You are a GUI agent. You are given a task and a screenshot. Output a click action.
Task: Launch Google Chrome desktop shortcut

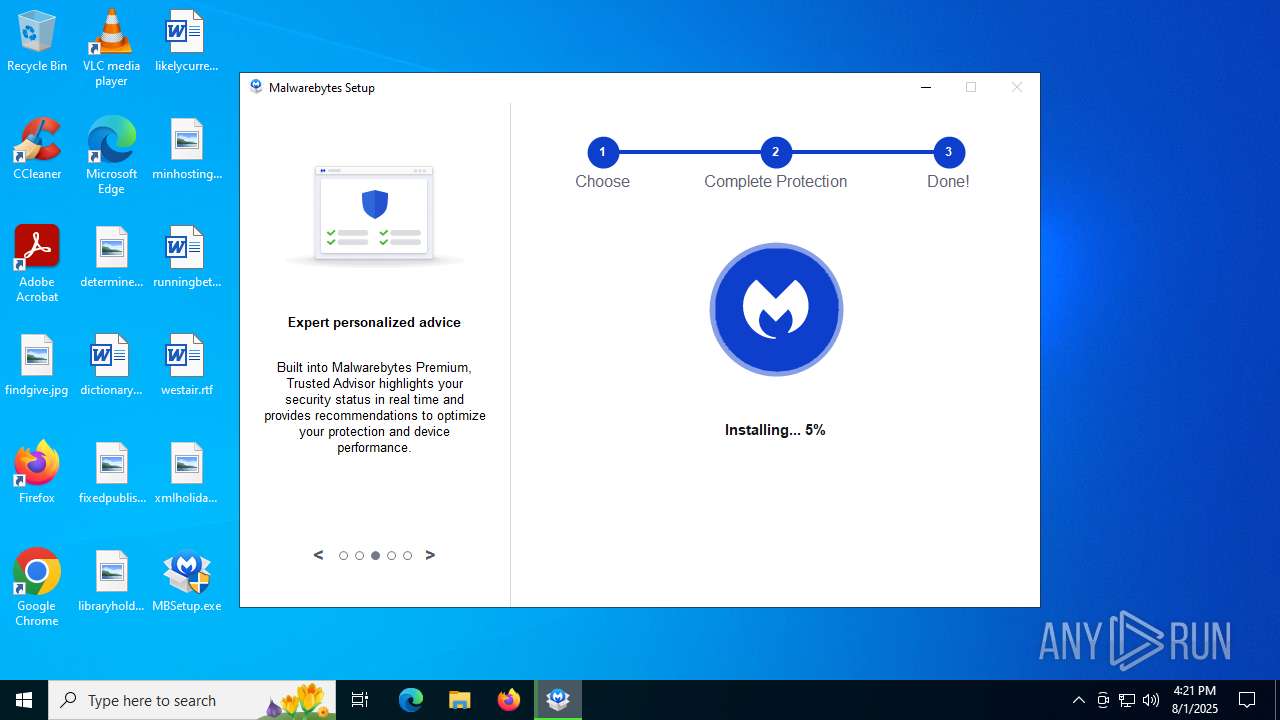pyautogui.click(x=37, y=588)
